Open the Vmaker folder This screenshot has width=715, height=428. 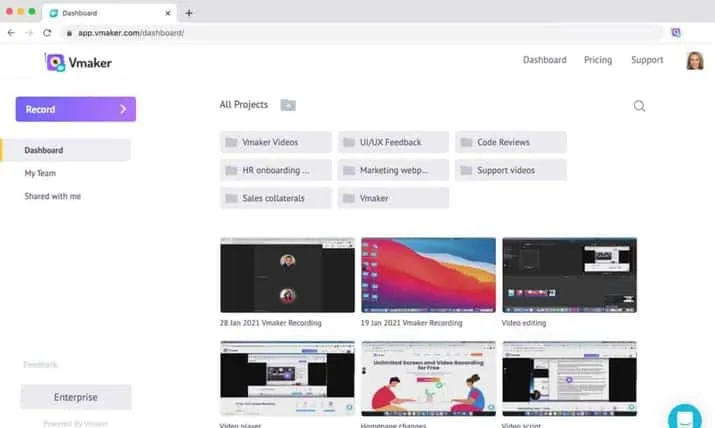[x=394, y=198]
